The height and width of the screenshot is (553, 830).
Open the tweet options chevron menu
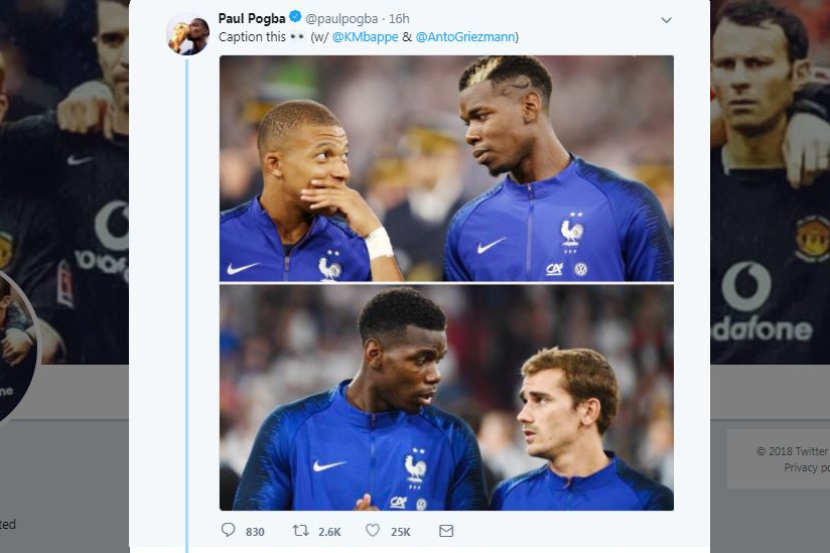pos(667,20)
